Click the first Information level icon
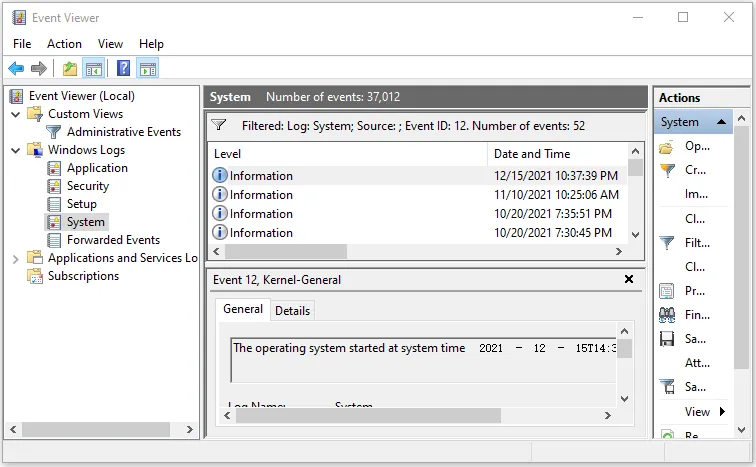 [220, 175]
